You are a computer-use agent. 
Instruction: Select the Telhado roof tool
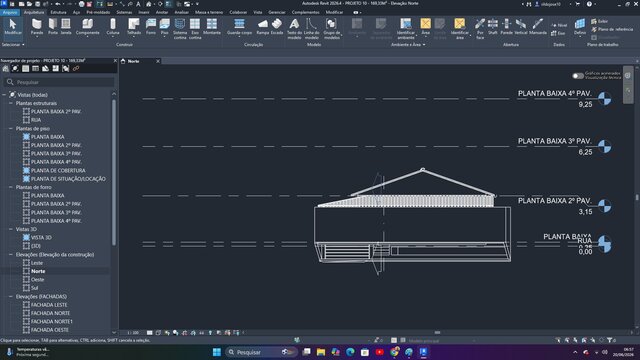(x=133, y=27)
